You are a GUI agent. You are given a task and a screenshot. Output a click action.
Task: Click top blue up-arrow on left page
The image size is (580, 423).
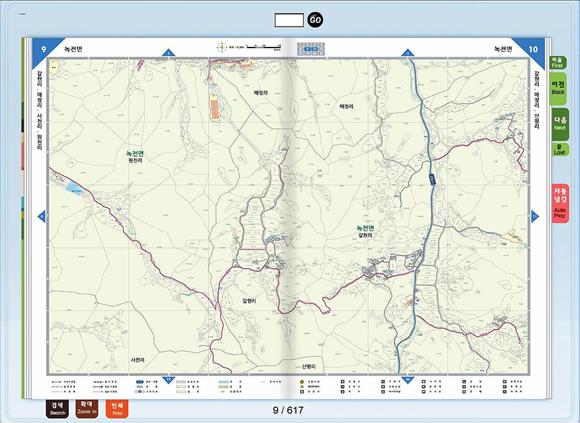click(168, 53)
